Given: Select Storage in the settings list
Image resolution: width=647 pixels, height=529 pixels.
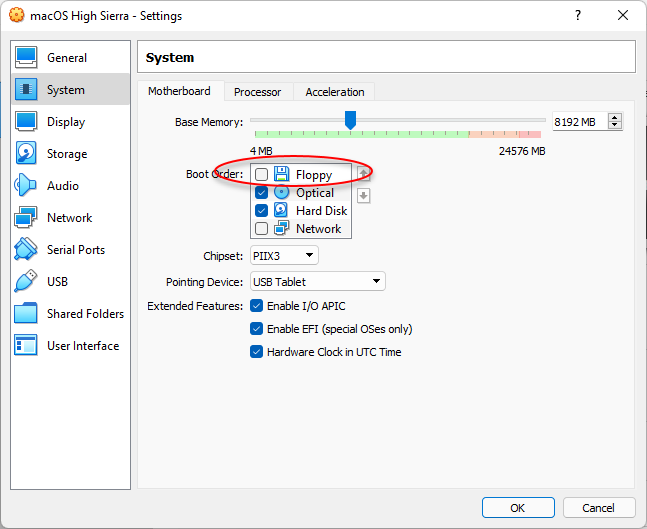Looking at the screenshot, I should coord(71,153).
